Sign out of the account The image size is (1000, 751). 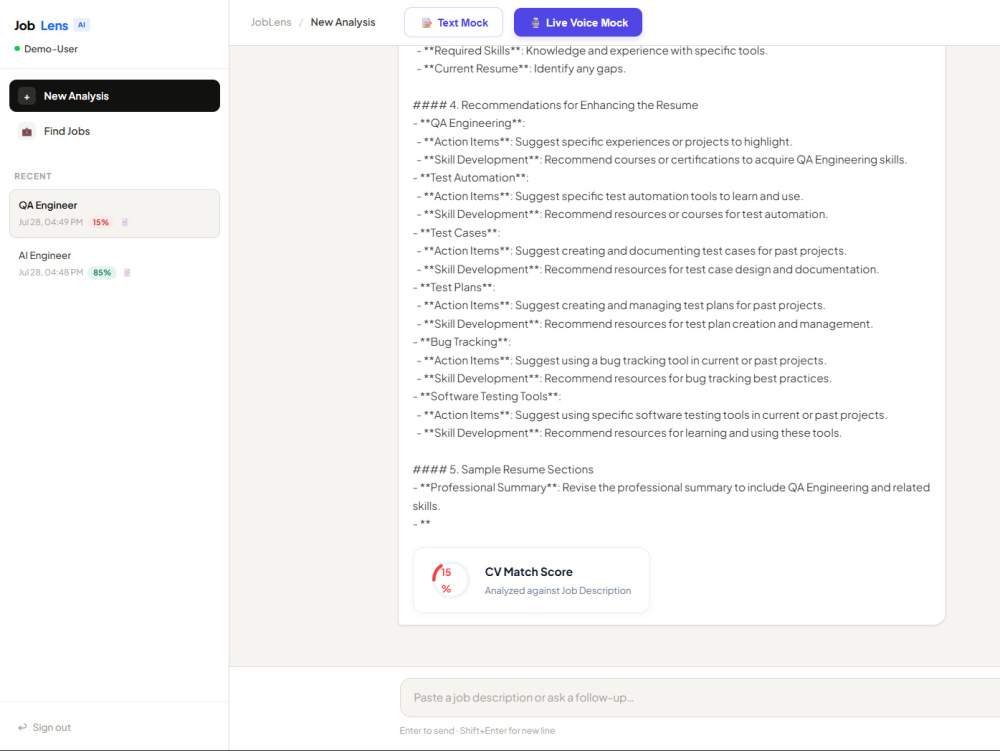coord(45,727)
